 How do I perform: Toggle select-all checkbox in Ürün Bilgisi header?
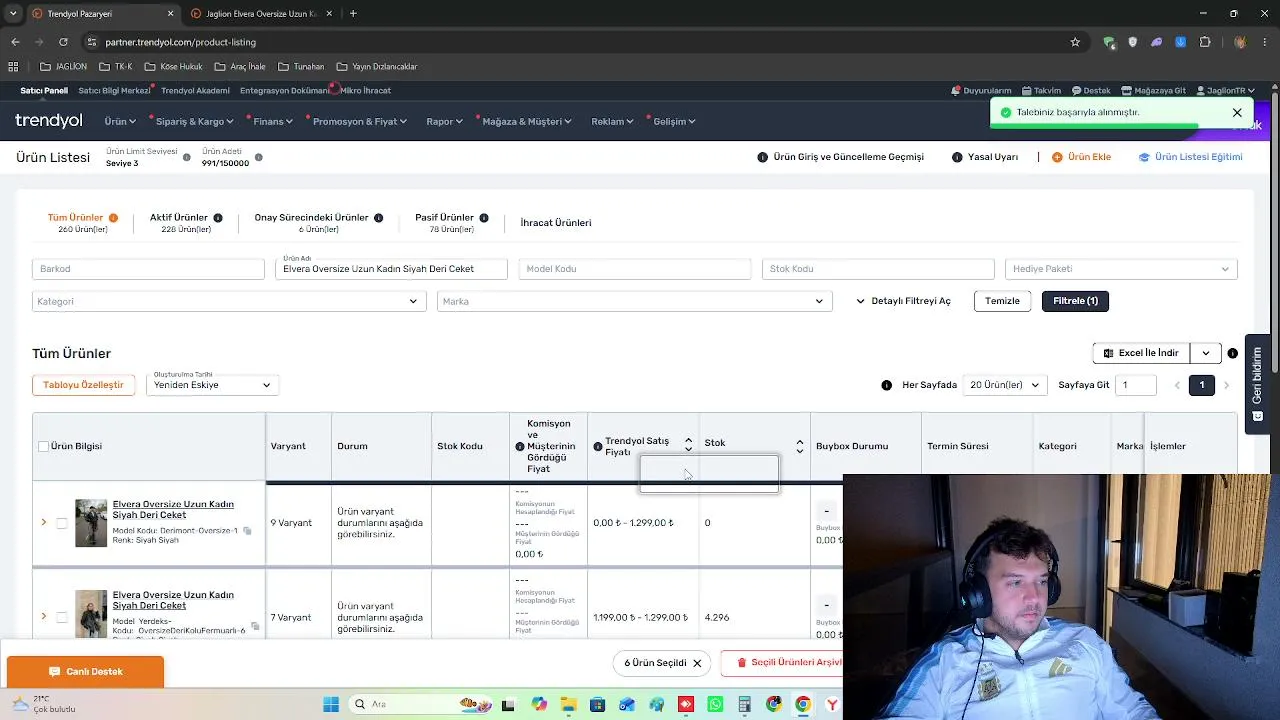click(43, 446)
